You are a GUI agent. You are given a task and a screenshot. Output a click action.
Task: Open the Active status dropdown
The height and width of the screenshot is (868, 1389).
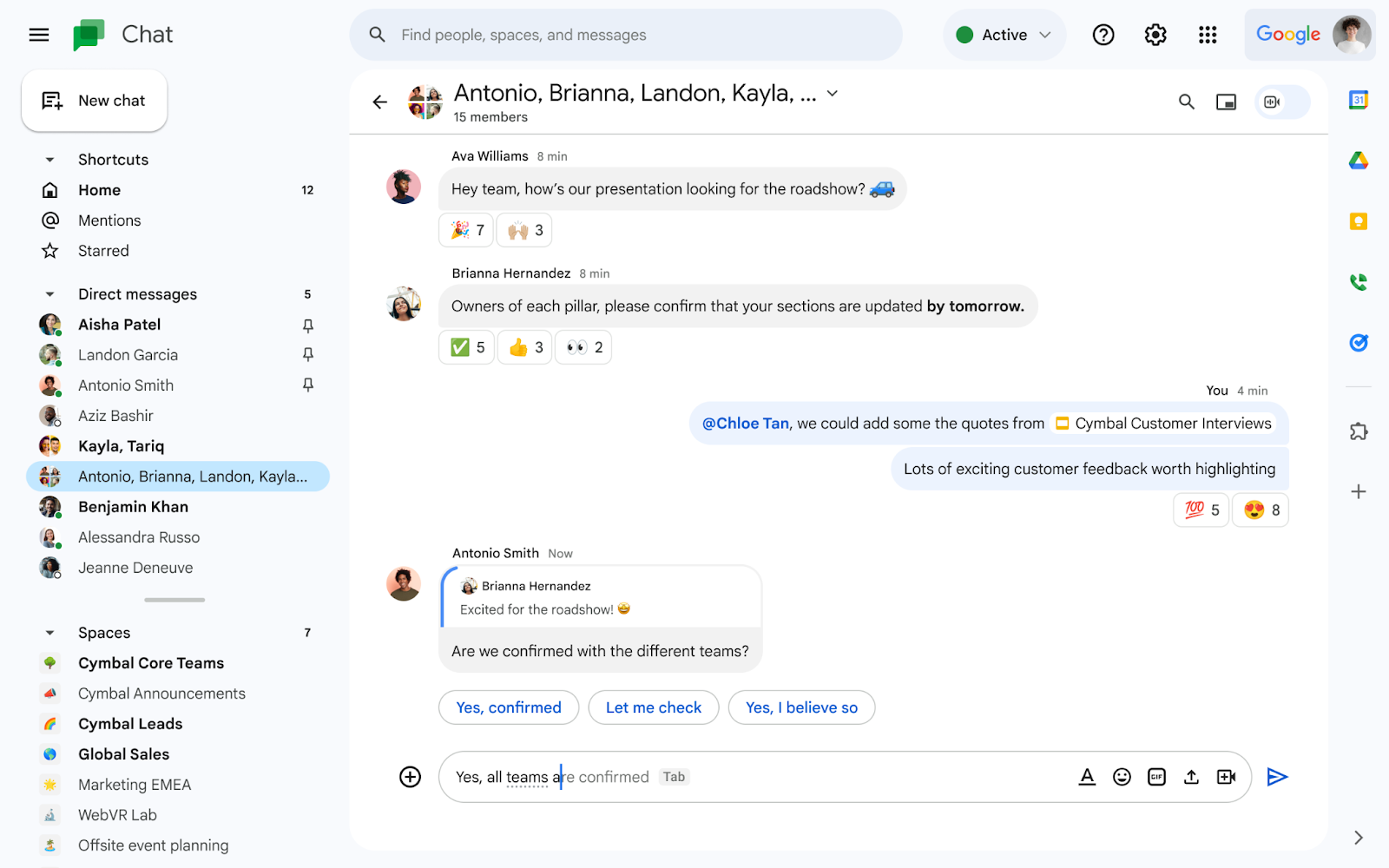pos(1004,35)
